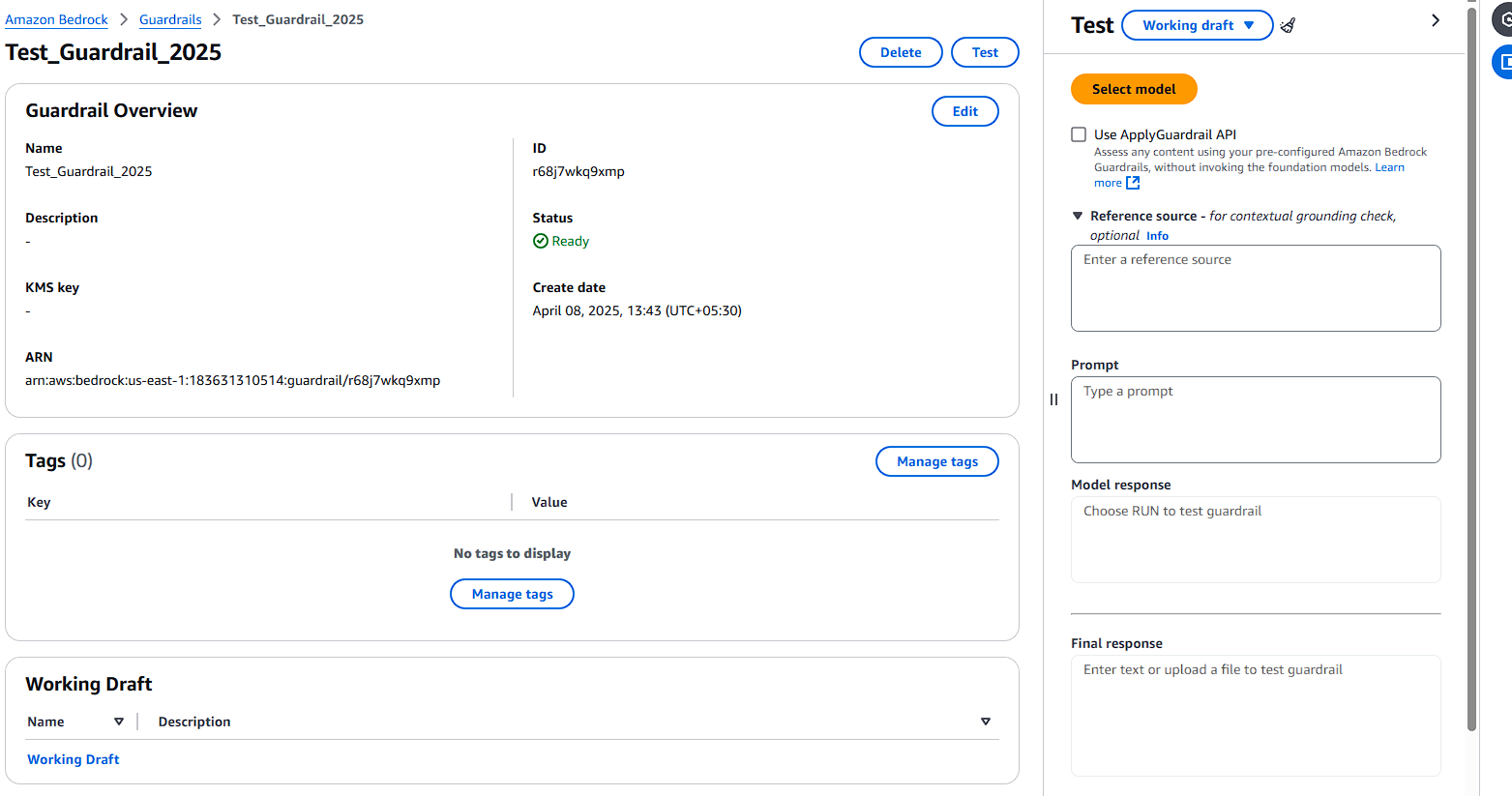Click the blue panel icon at right edge
Image resolution: width=1512 pixels, height=796 pixels.
pos(1503,62)
